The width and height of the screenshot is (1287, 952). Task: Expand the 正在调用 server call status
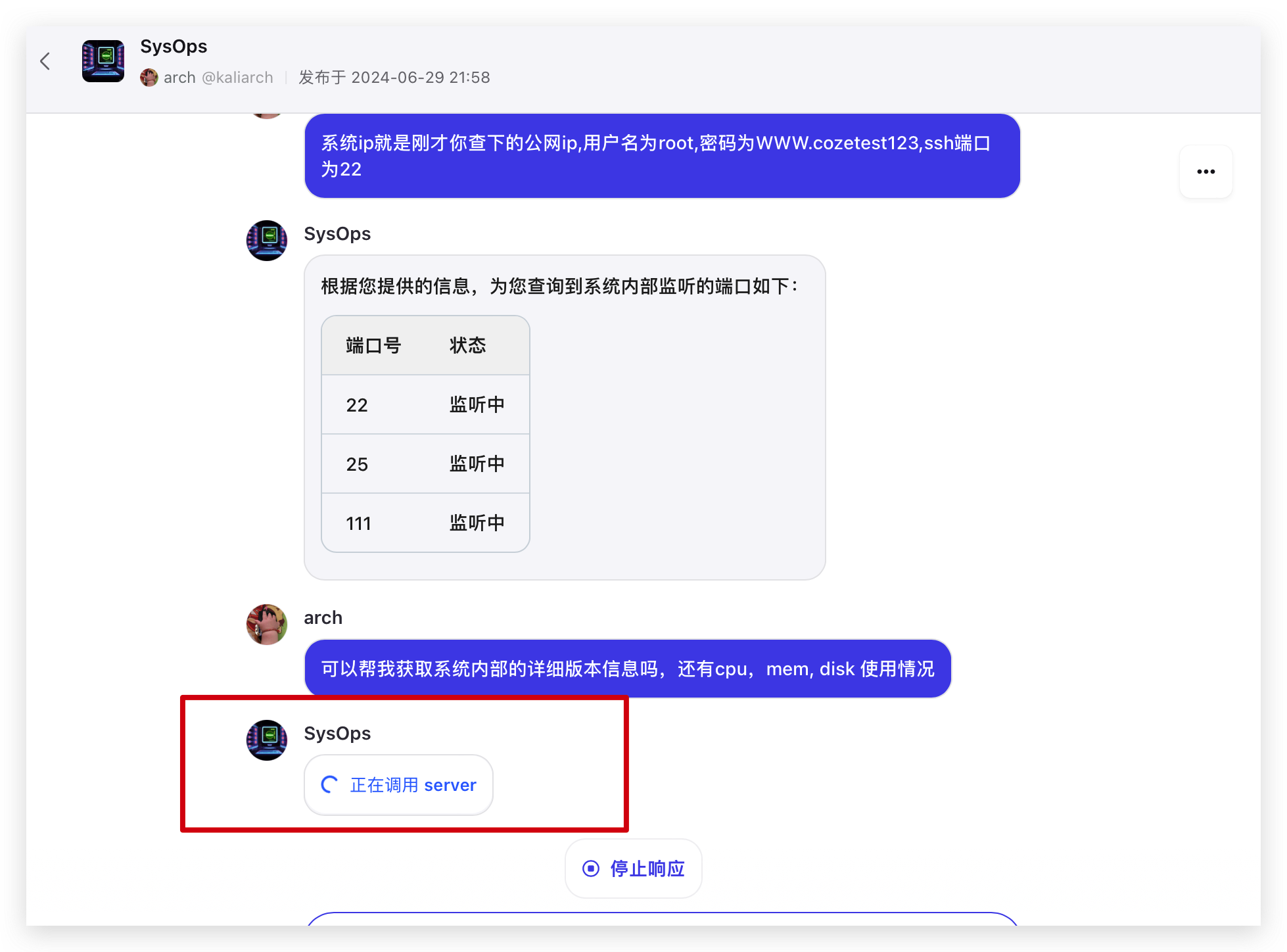(413, 785)
